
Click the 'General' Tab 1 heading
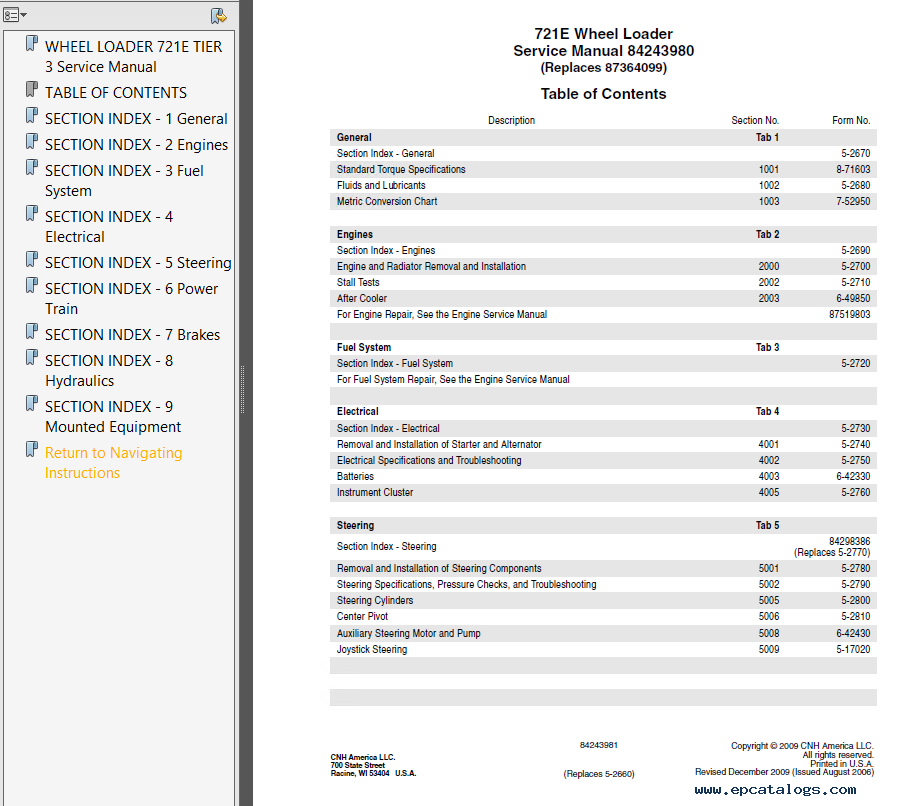(x=354, y=137)
